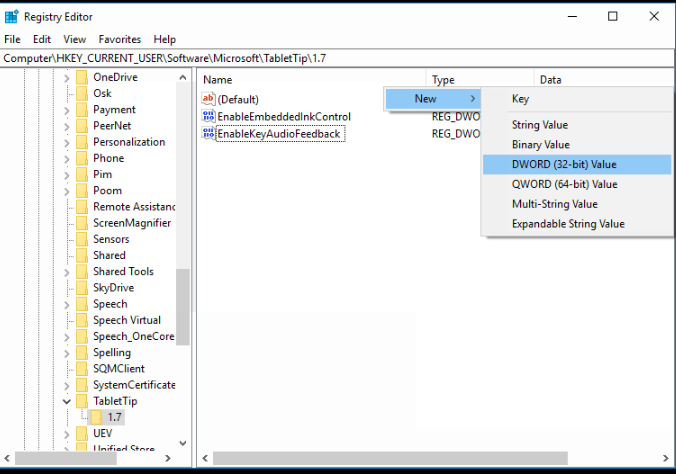Choose Key from the New submenu
This screenshot has width=676, height=474.
coord(577,99)
